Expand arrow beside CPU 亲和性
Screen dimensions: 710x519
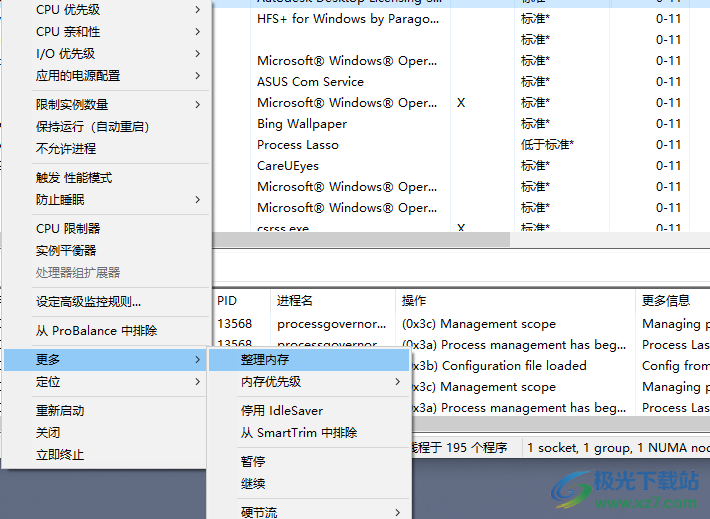[x=197, y=32]
